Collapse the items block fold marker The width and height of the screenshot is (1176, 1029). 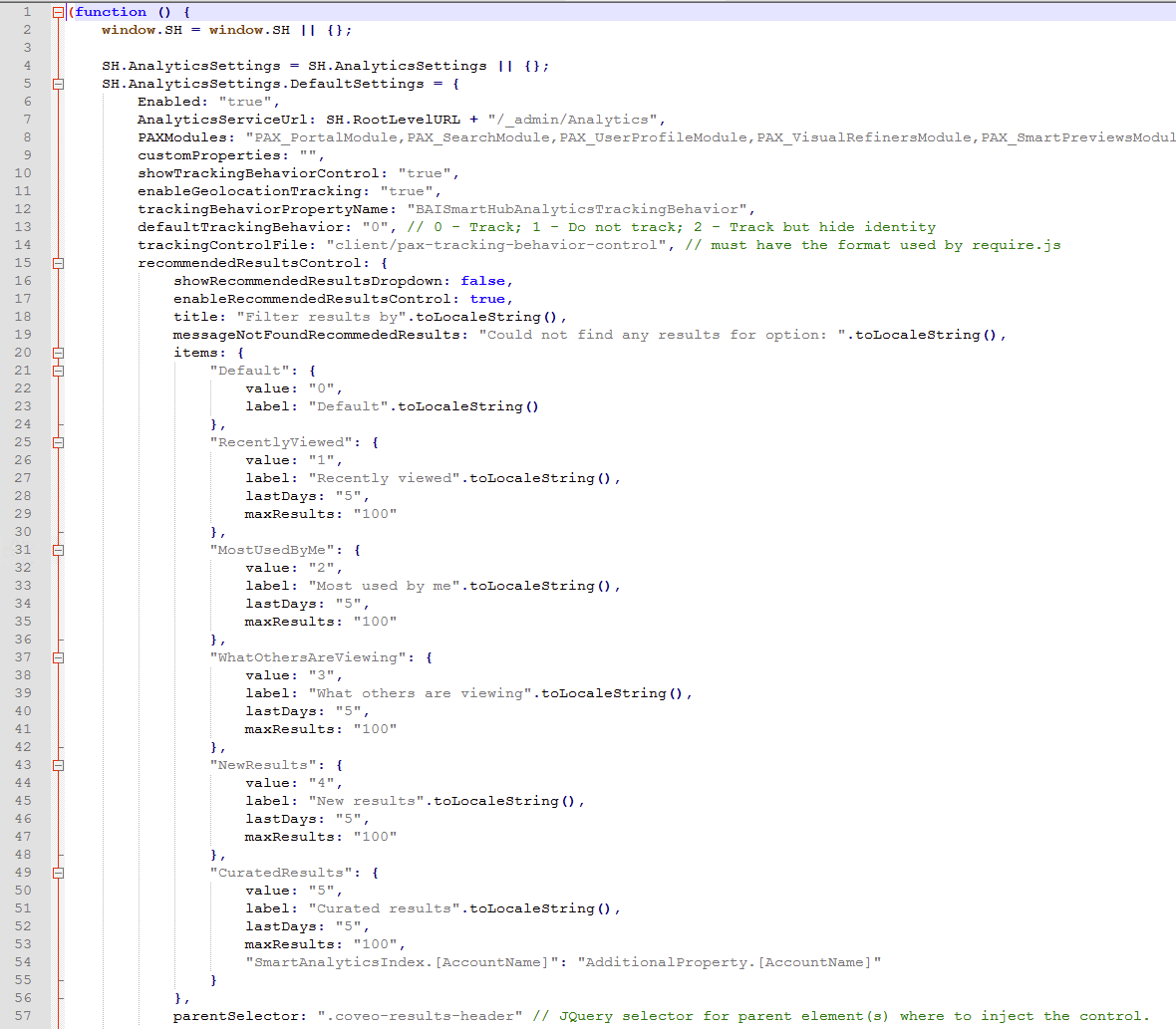tap(58, 353)
